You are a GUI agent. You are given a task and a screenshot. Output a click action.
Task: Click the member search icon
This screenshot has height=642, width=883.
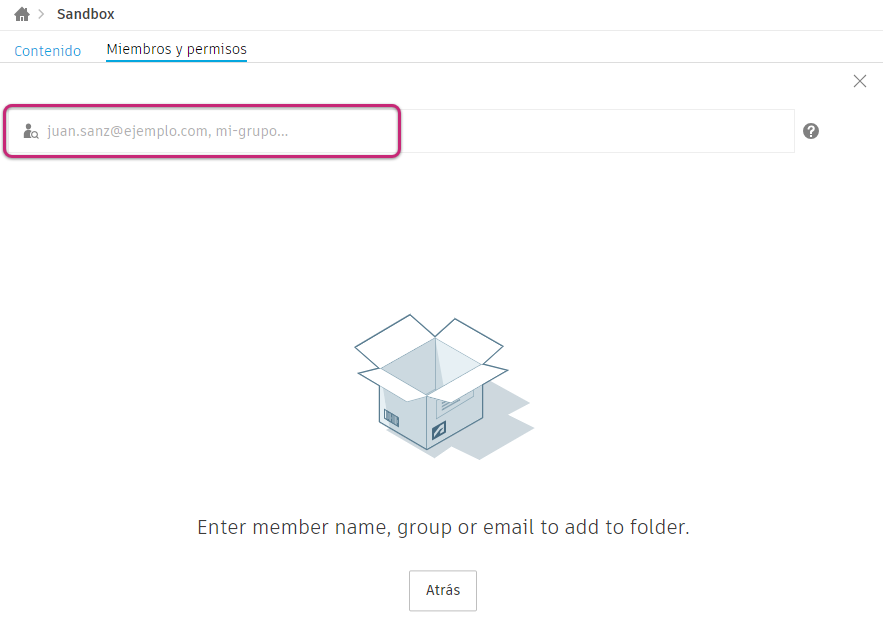[x=31, y=131]
